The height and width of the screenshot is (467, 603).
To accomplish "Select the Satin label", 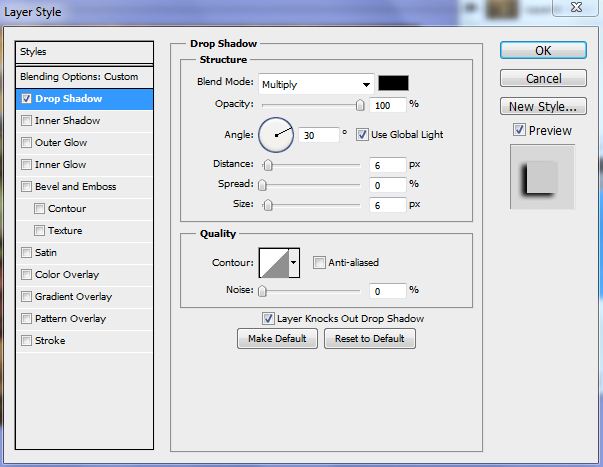I will click(x=46, y=252).
